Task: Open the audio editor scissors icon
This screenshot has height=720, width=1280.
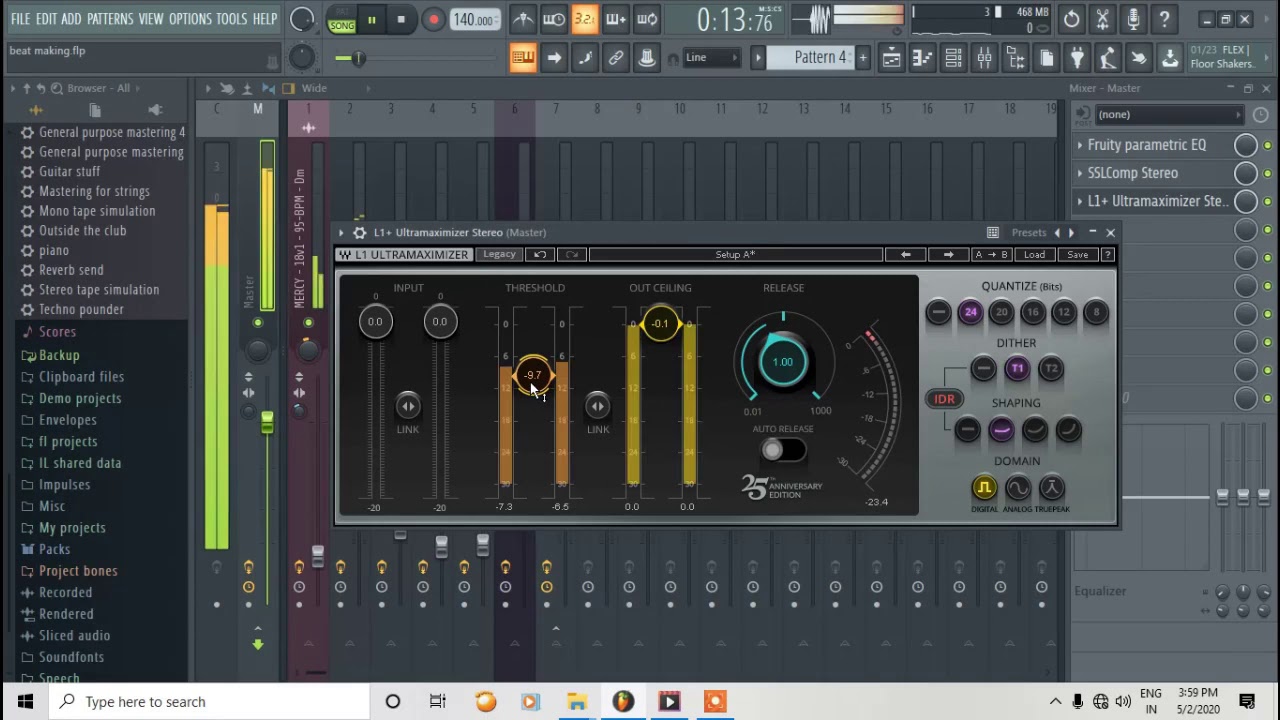Action: pyautogui.click(x=1102, y=19)
